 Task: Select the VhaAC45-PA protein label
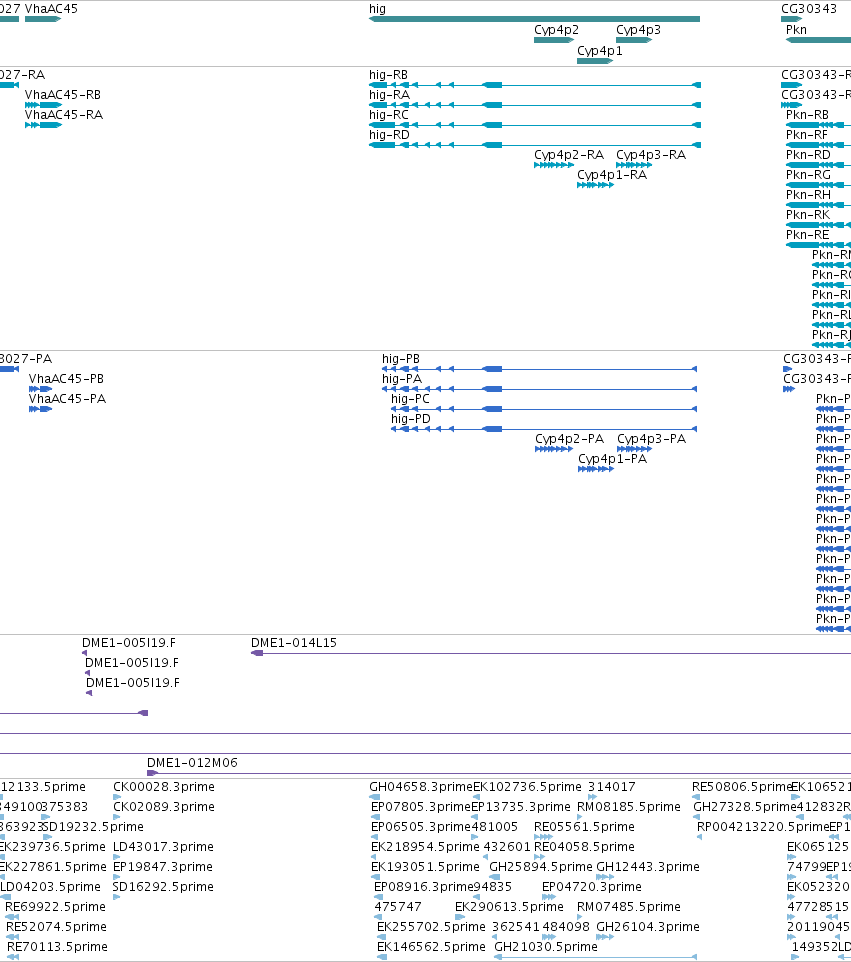tap(67, 399)
